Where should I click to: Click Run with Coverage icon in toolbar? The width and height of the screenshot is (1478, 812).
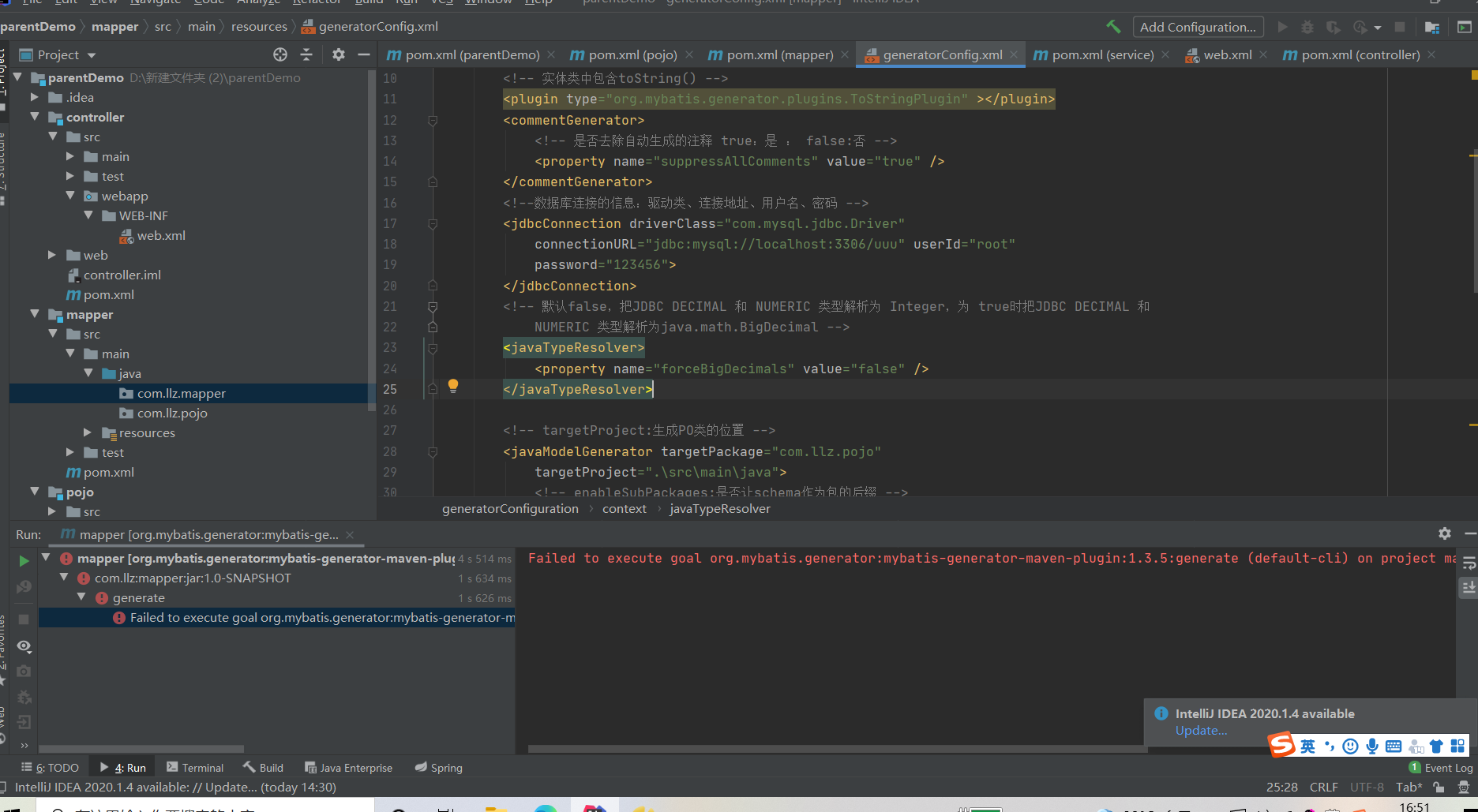point(1333,27)
